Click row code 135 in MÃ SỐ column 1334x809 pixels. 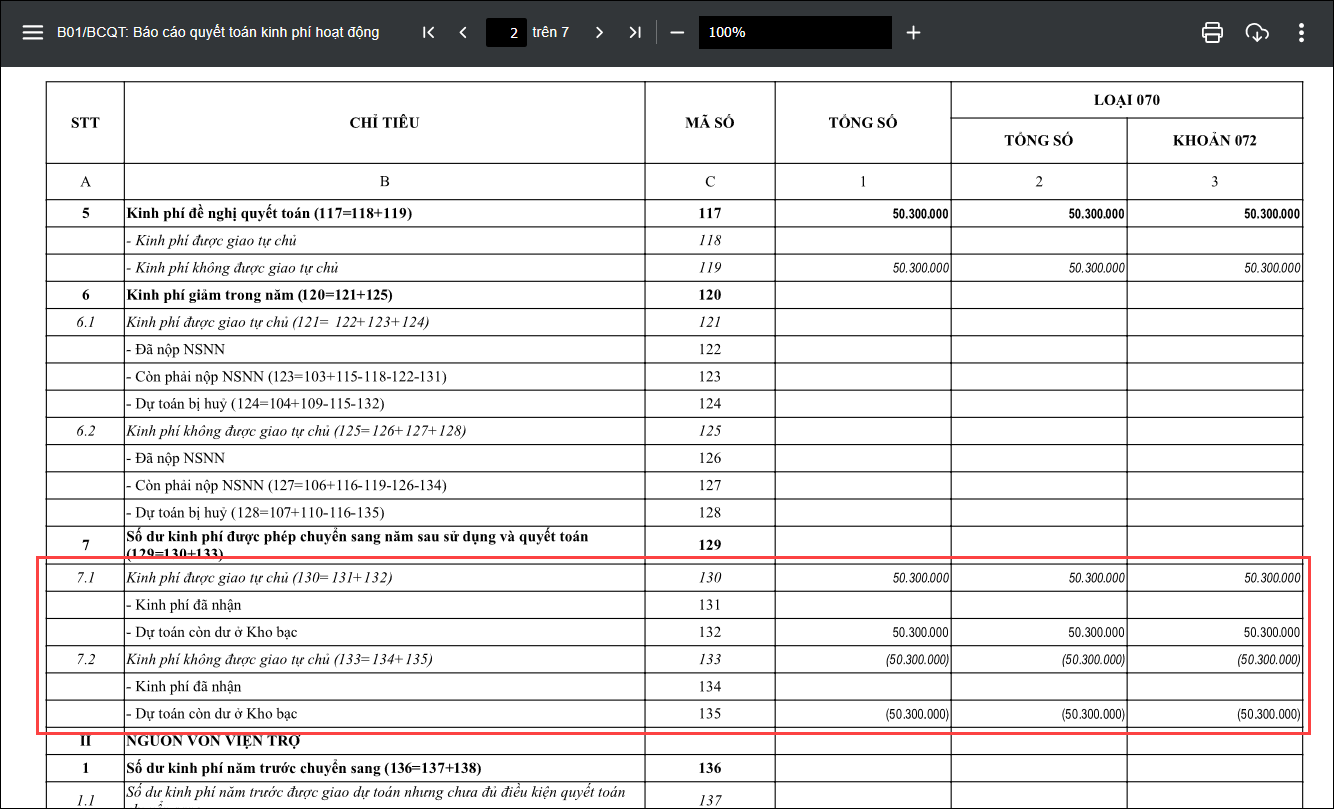[709, 714]
